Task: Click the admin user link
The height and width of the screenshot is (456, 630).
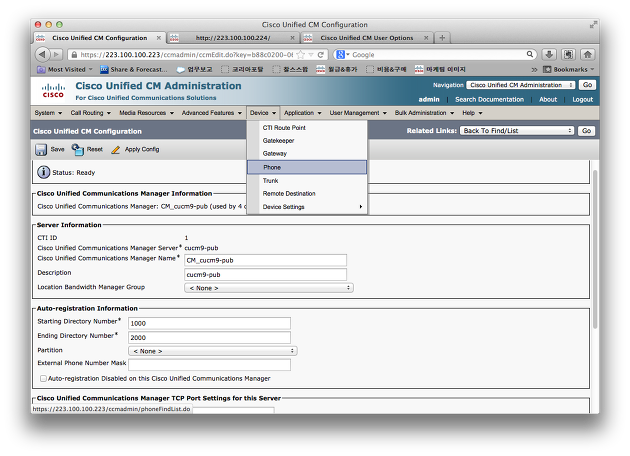Action: [429, 100]
